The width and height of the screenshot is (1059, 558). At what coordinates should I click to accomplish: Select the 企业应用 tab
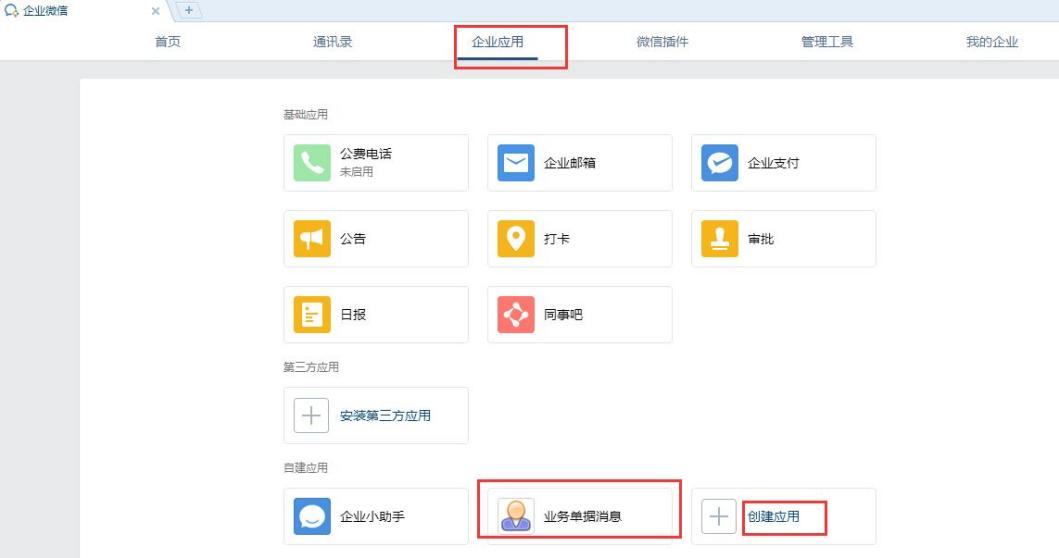click(497, 42)
